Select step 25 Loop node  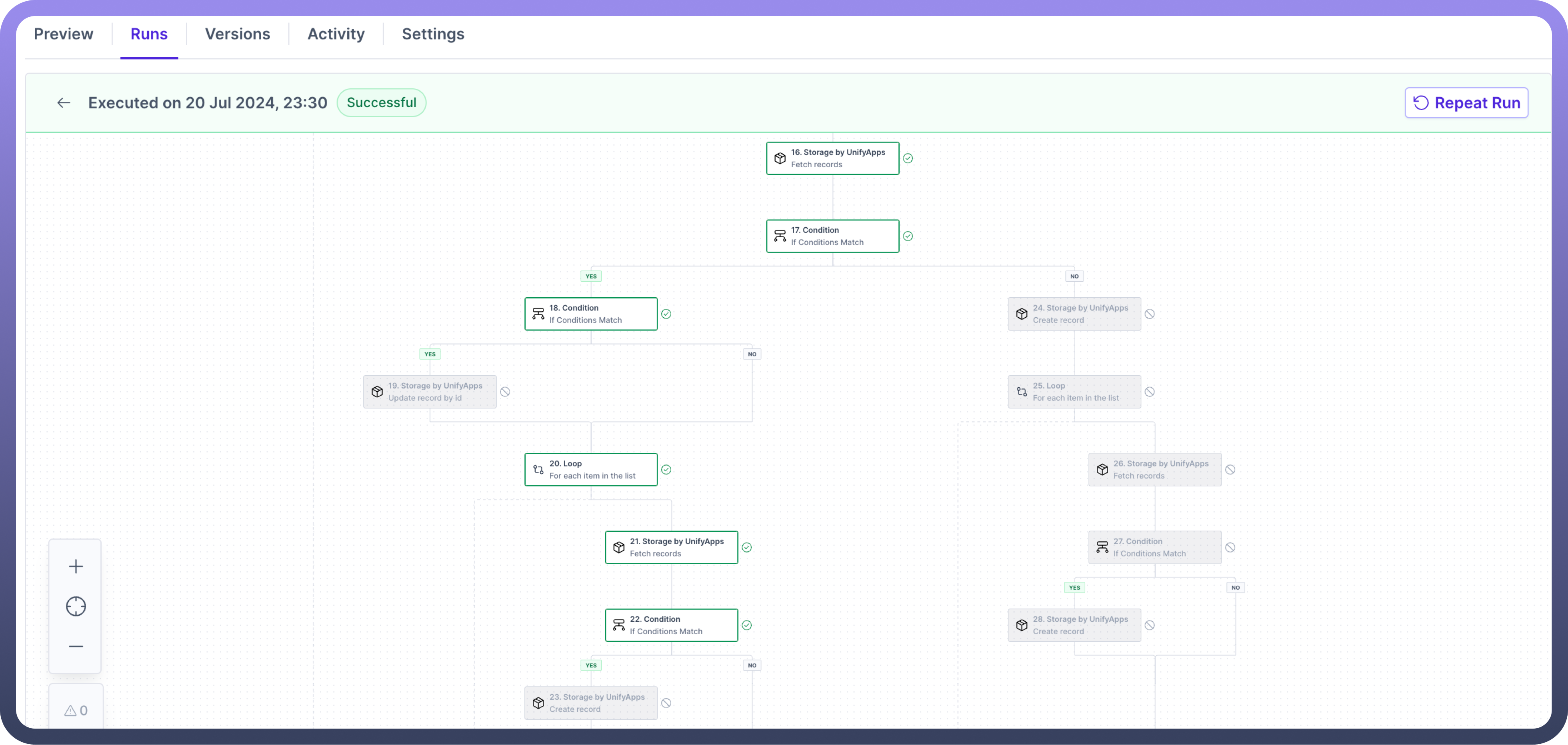1074,392
